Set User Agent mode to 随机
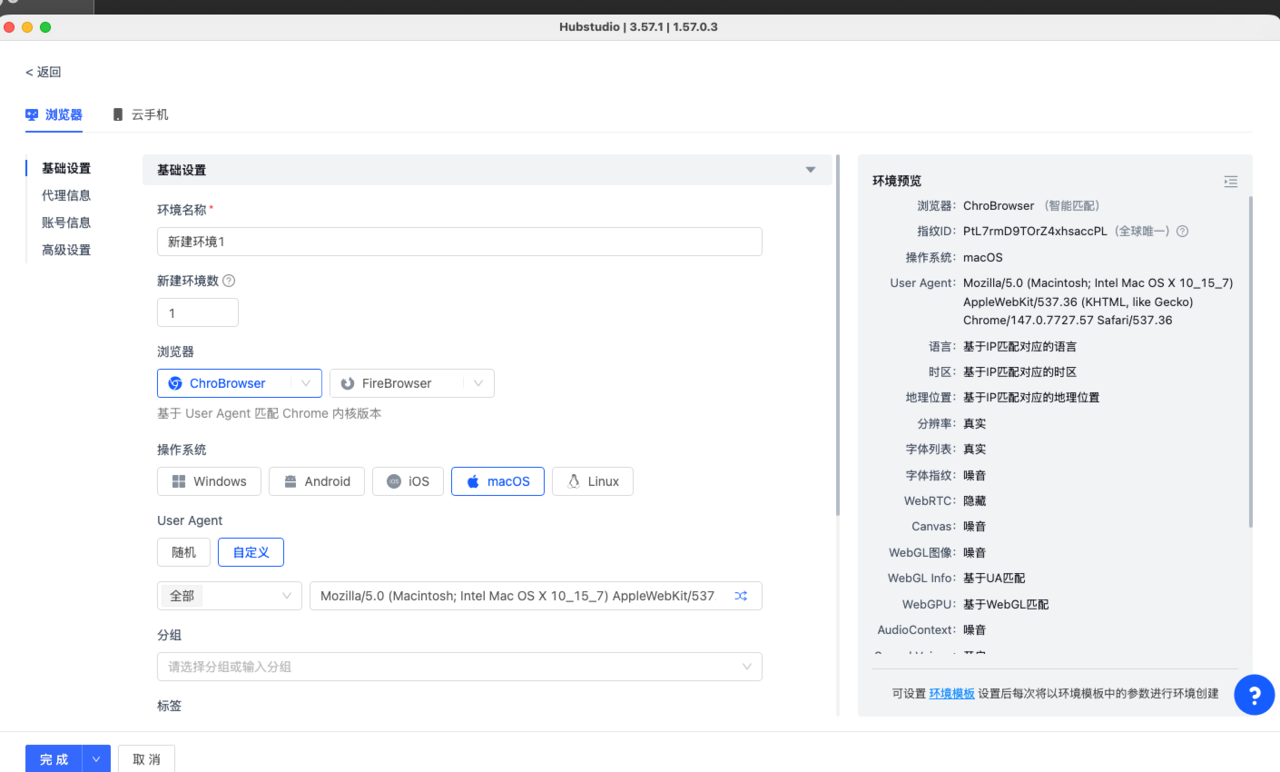 [x=184, y=552]
